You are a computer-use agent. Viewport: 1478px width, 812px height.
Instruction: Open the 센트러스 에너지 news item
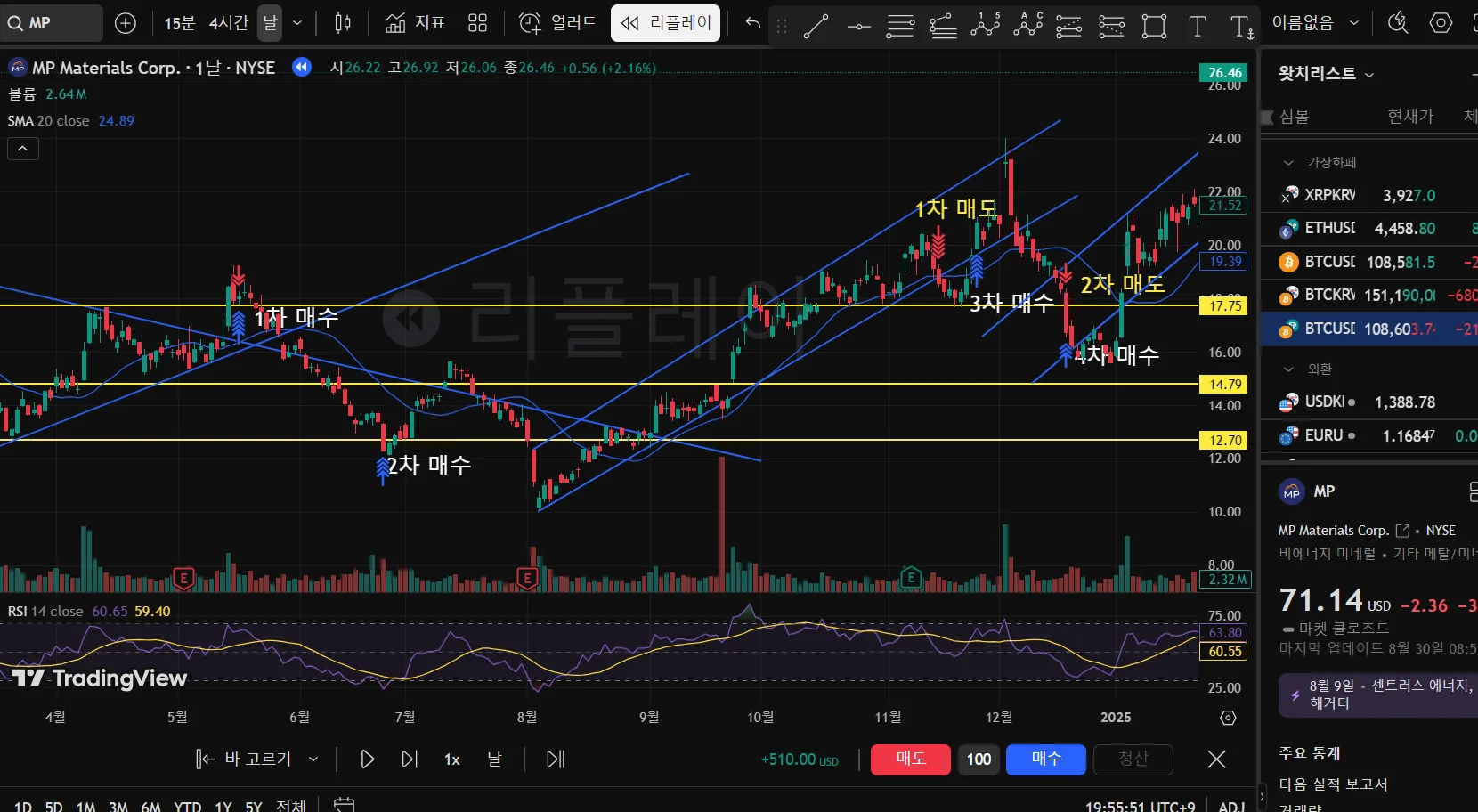point(1378,694)
